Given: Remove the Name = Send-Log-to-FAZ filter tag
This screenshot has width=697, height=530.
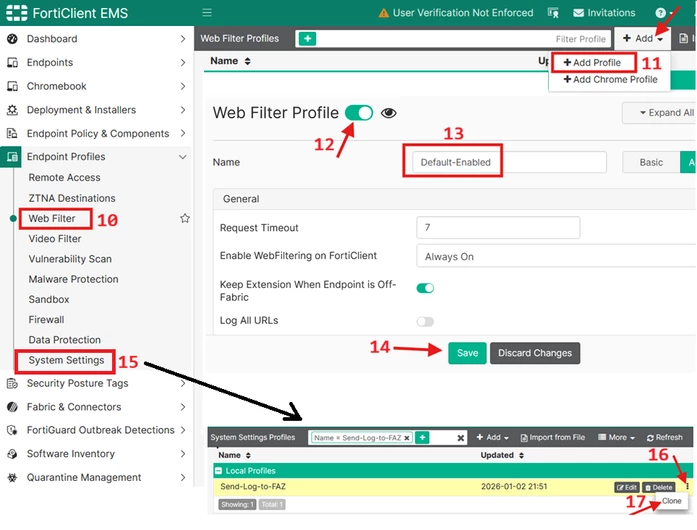Looking at the screenshot, I should [x=406, y=438].
